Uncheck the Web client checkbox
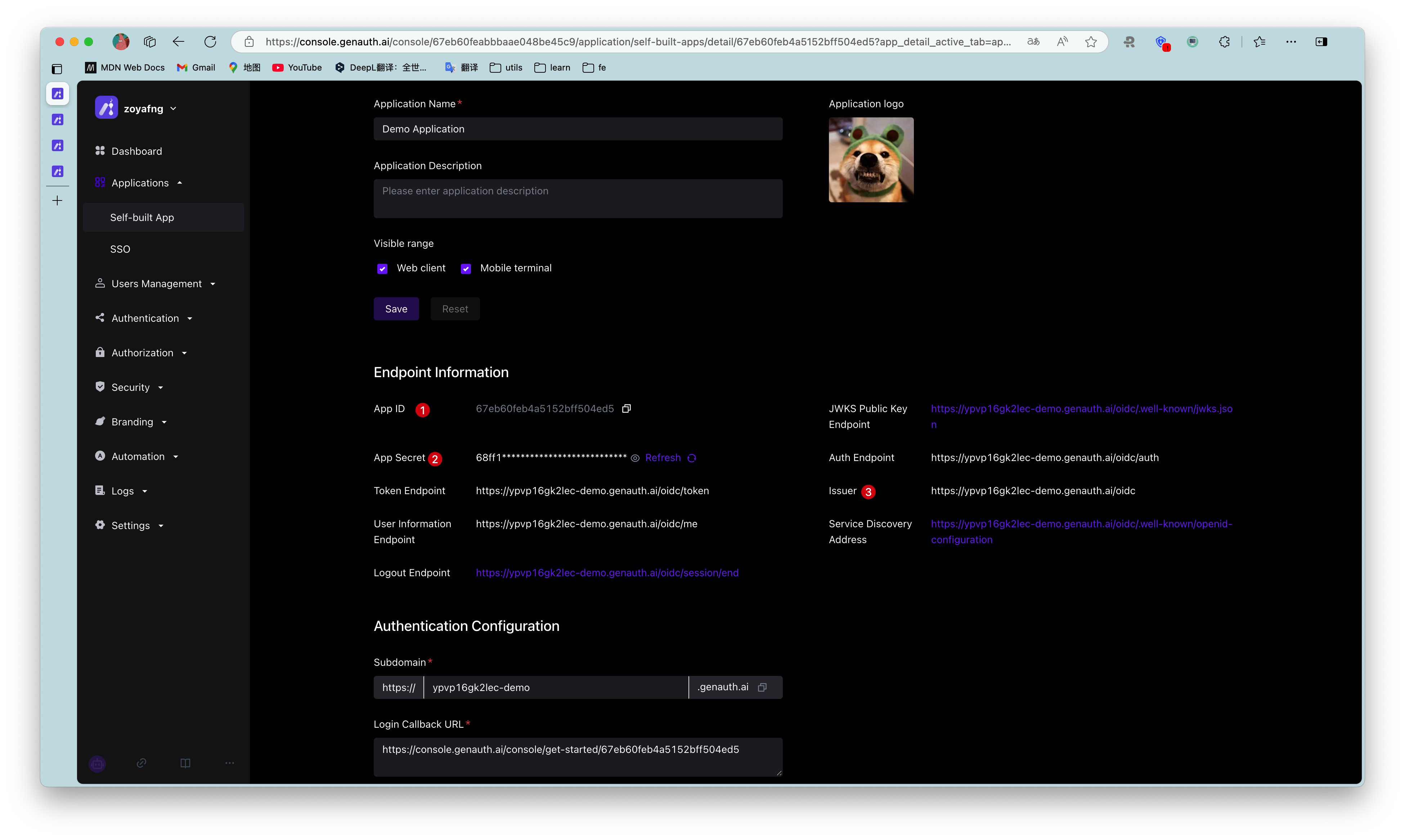1405x840 pixels. coord(382,268)
